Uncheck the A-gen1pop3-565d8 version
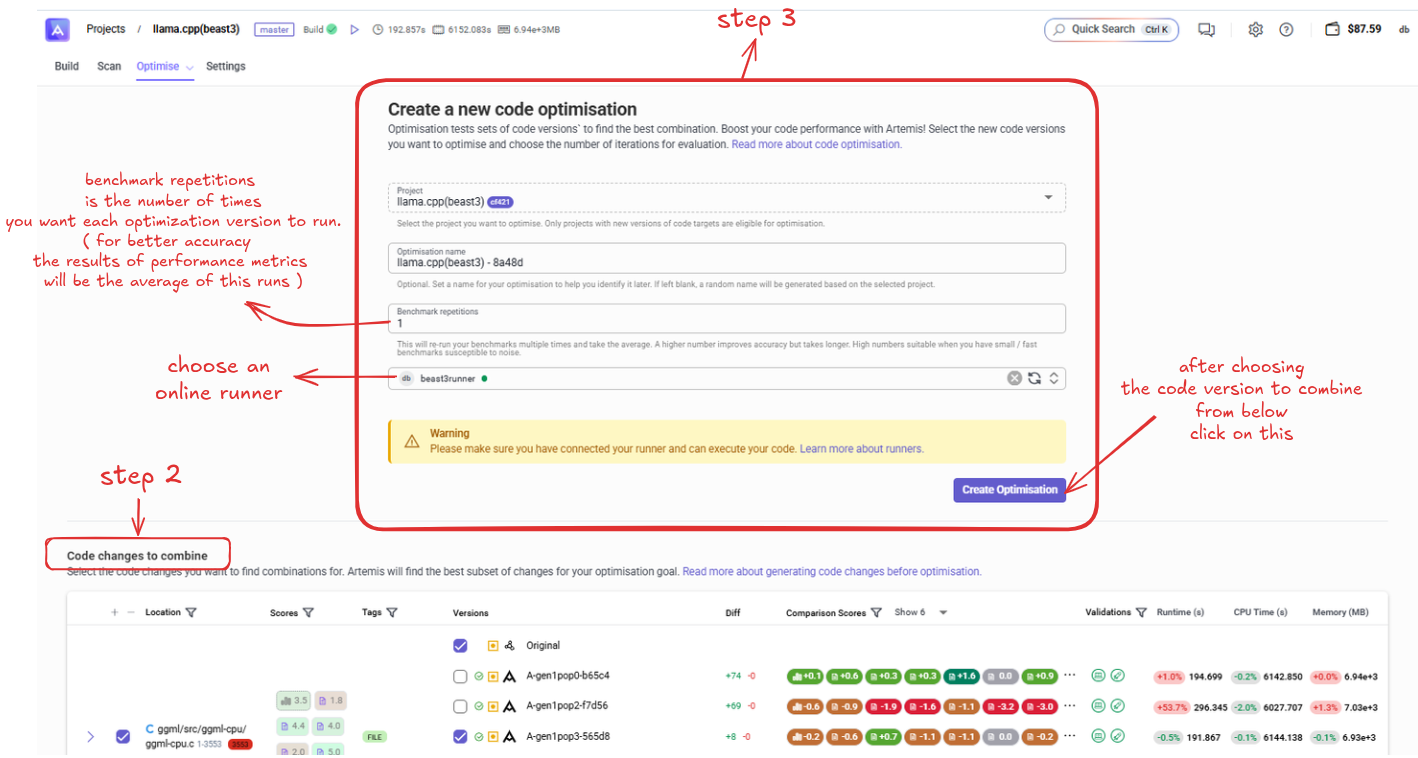Screen dimensions: 1418x758 [x=460, y=737]
